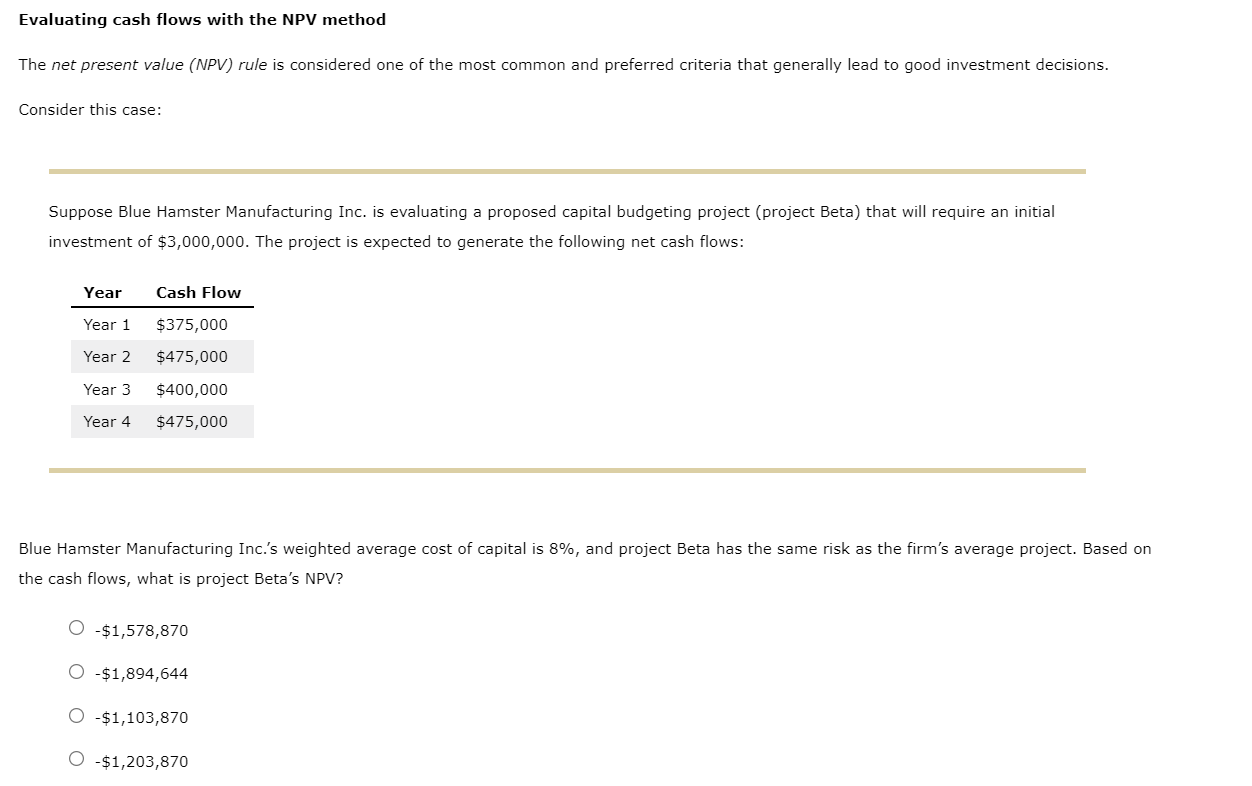Click the heading Evaluating cash flows
The width and height of the screenshot is (1252, 786).
tap(202, 19)
